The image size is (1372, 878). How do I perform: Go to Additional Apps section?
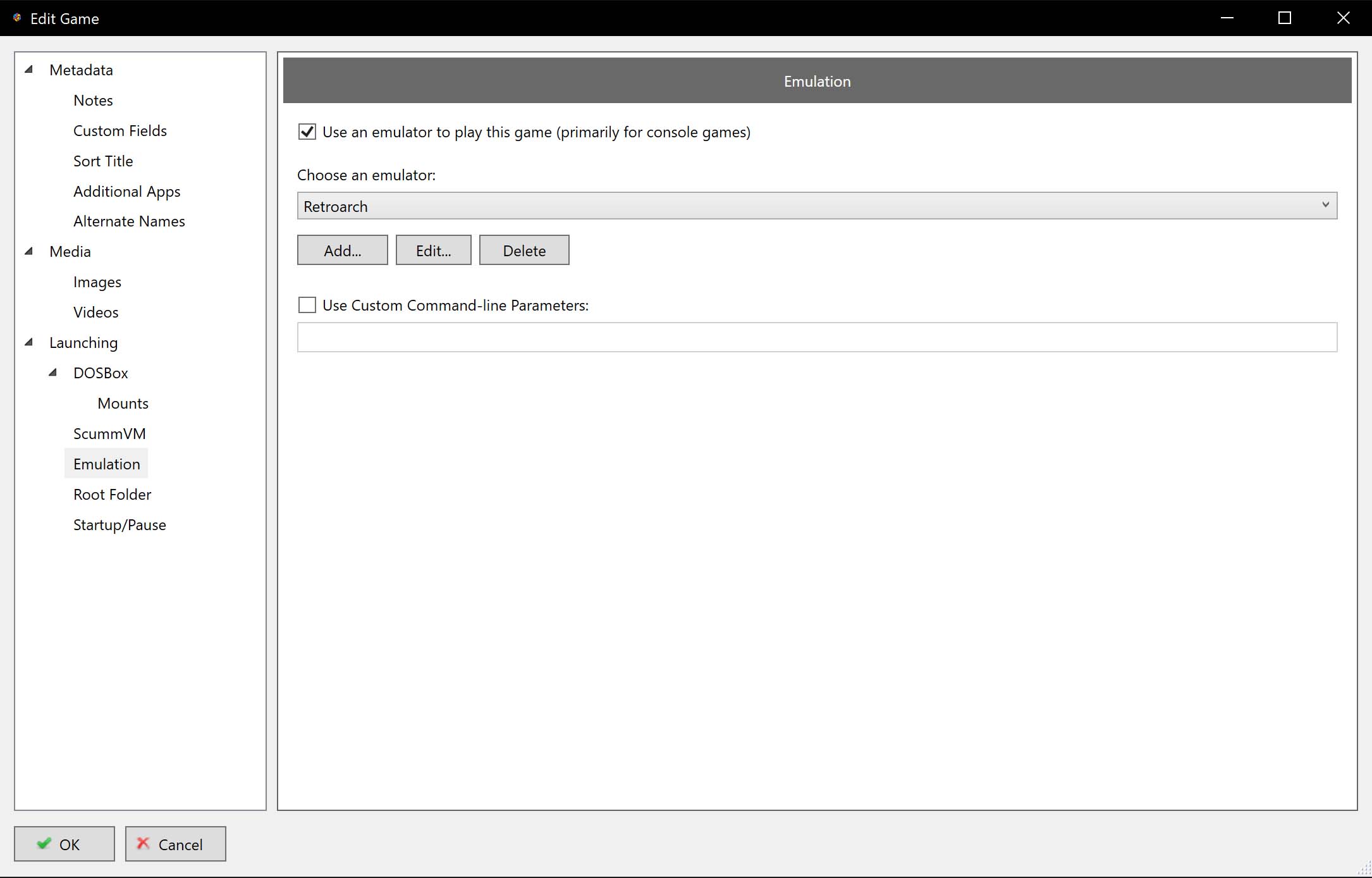click(126, 191)
